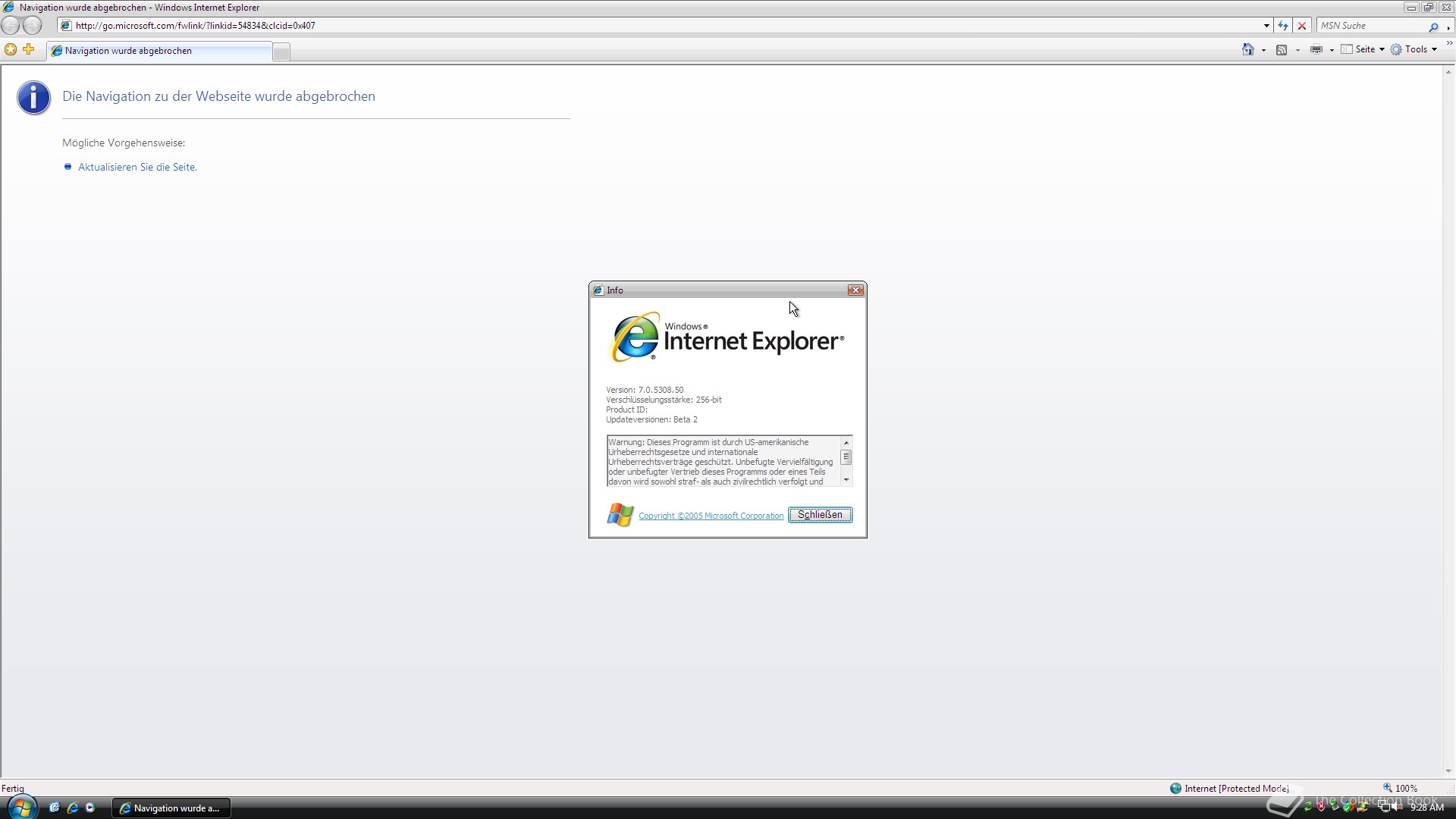Click the RSS feeds icon in the toolbar
This screenshot has height=819, width=1456.
1281,50
